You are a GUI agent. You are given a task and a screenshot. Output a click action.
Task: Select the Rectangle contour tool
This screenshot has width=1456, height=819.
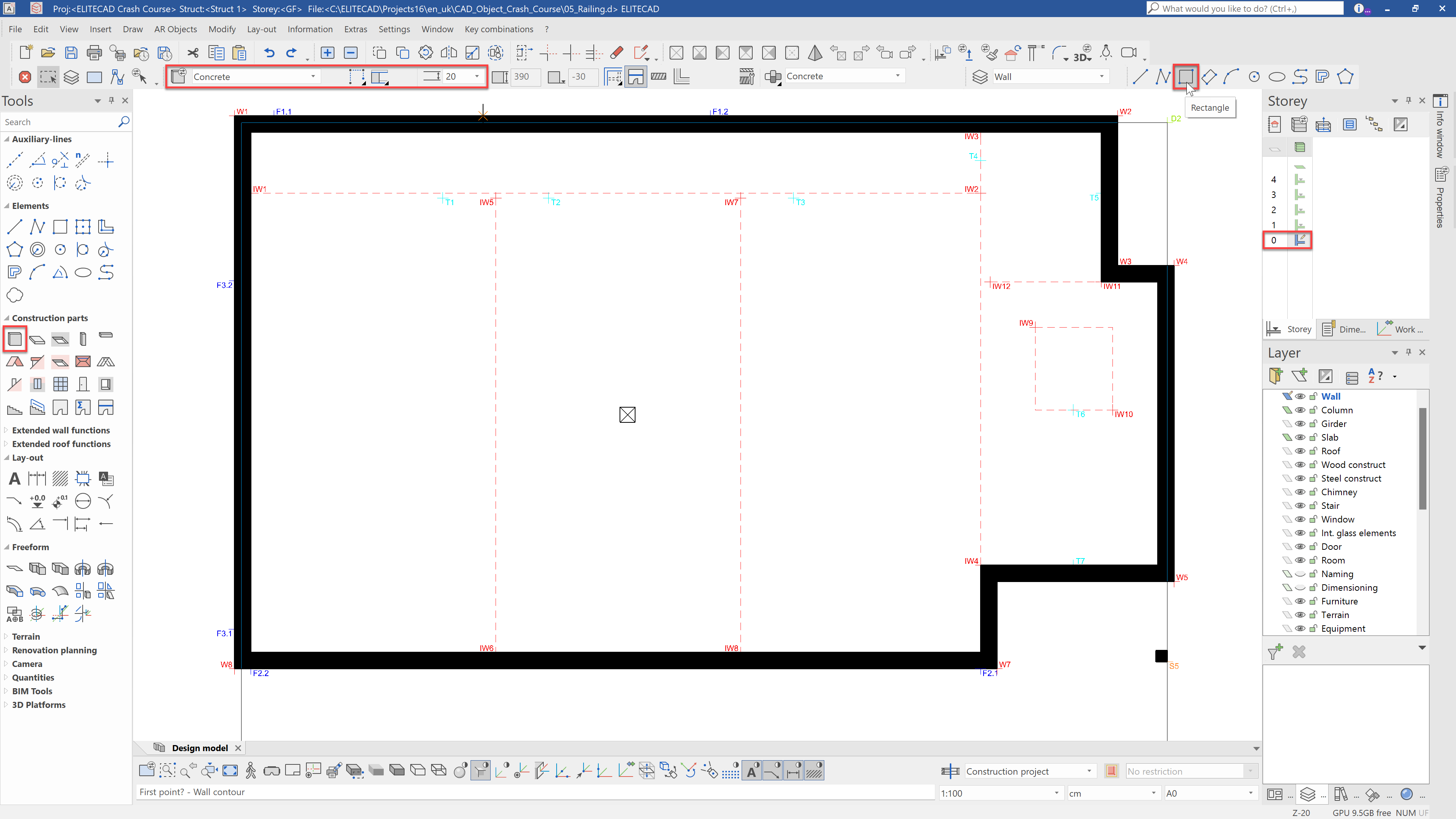[x=1185, y=76]
